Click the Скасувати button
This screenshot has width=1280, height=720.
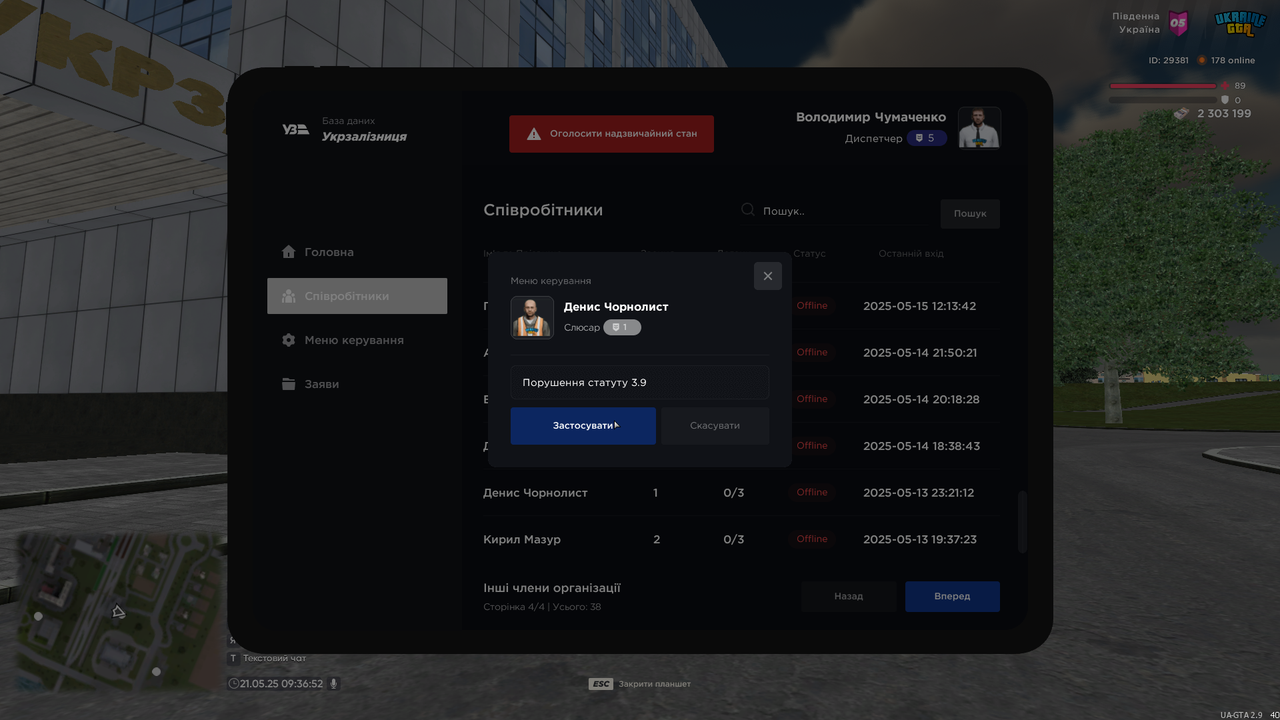[x=715, y=426]
